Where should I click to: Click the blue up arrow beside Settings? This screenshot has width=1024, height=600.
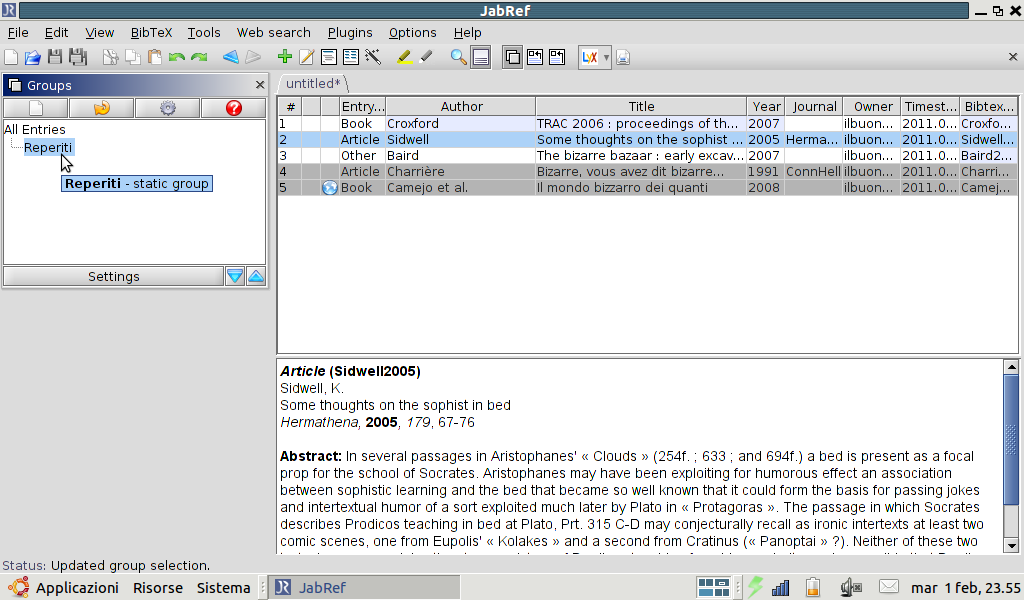[256, 276]
